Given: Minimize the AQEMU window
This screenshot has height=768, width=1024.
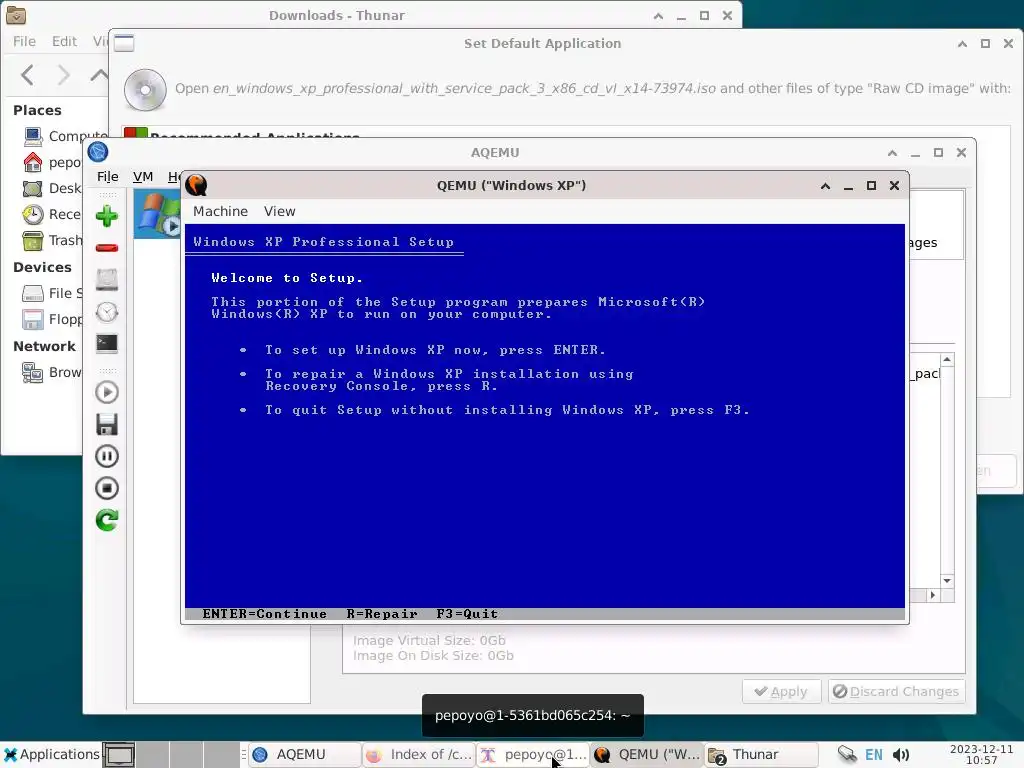Looking at the screenshot, I should point(916,153).
